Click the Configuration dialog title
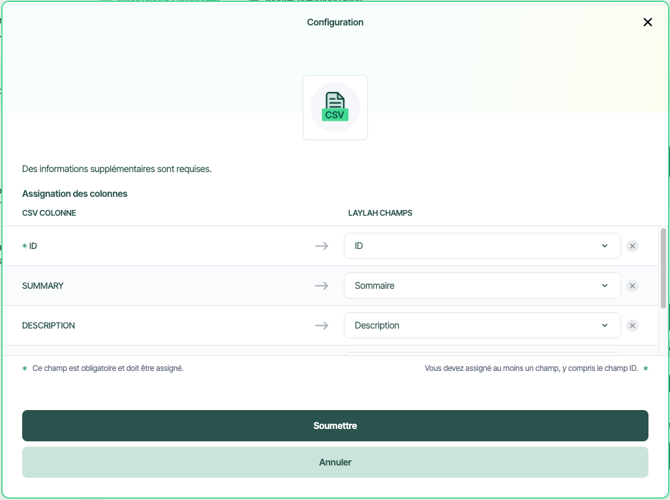The height and width of the screenshot is (500, 670). [x=335, y=22]
